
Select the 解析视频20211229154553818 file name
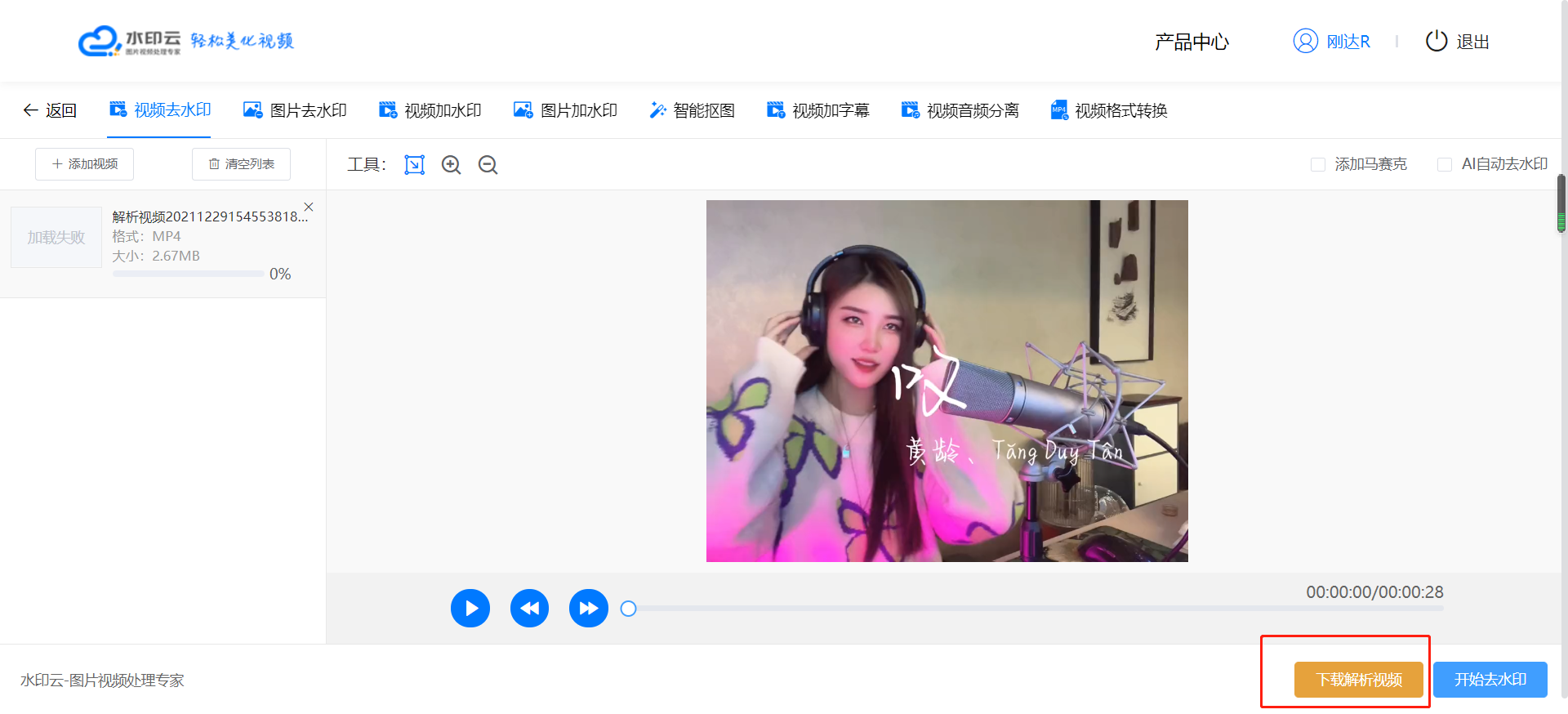coord(210,216)
